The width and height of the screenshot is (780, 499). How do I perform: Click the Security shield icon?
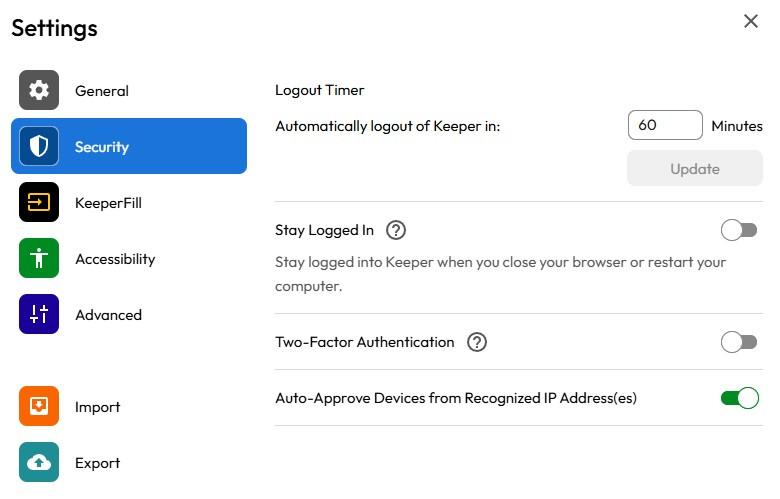39,146
